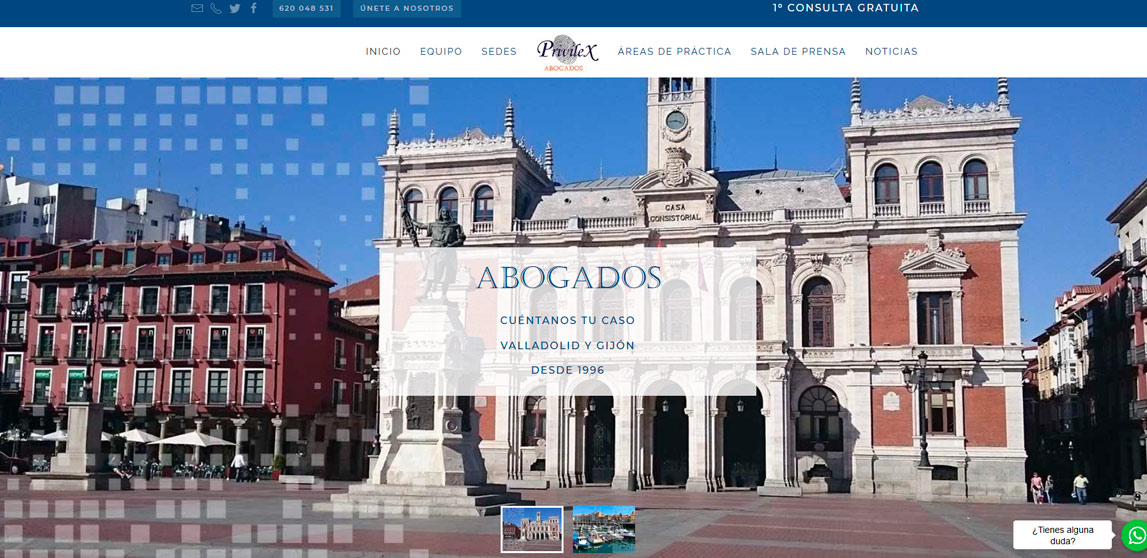Click the CUÉNTANOS TU CASO text
The width and height of the screenshot is (1147, 558).
[x=568, y=320]
